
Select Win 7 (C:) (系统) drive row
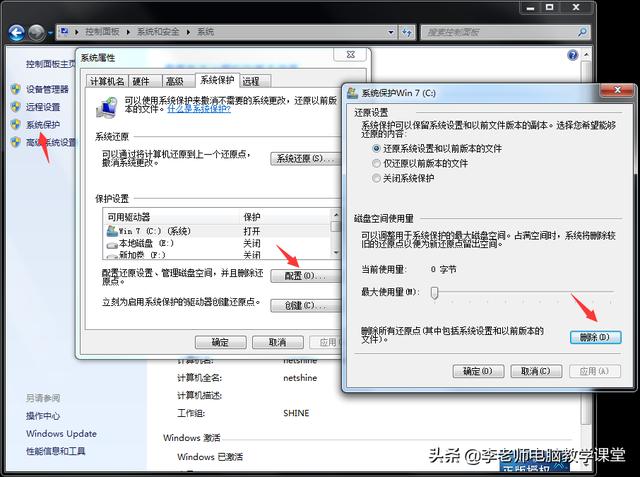217,231
